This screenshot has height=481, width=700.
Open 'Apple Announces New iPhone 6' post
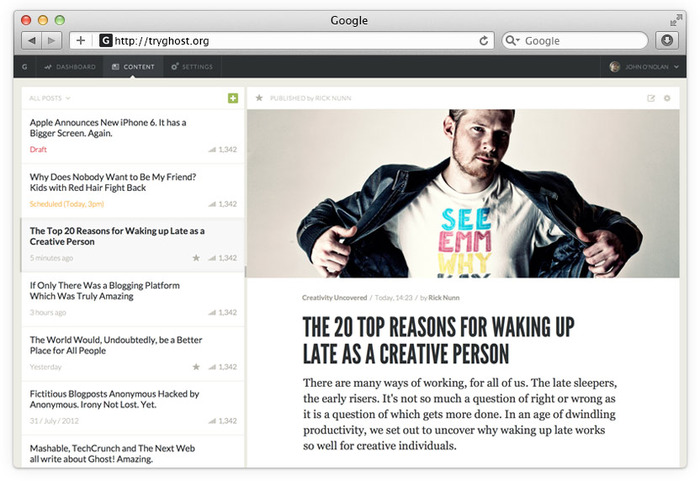108,127
